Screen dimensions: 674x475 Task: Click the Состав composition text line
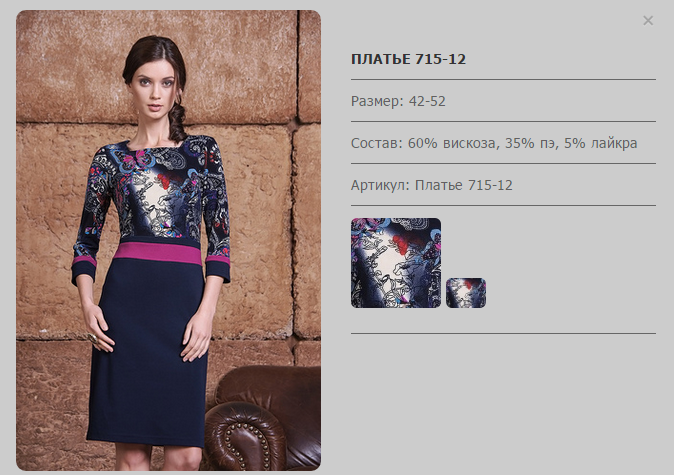(x=494, y=143)
